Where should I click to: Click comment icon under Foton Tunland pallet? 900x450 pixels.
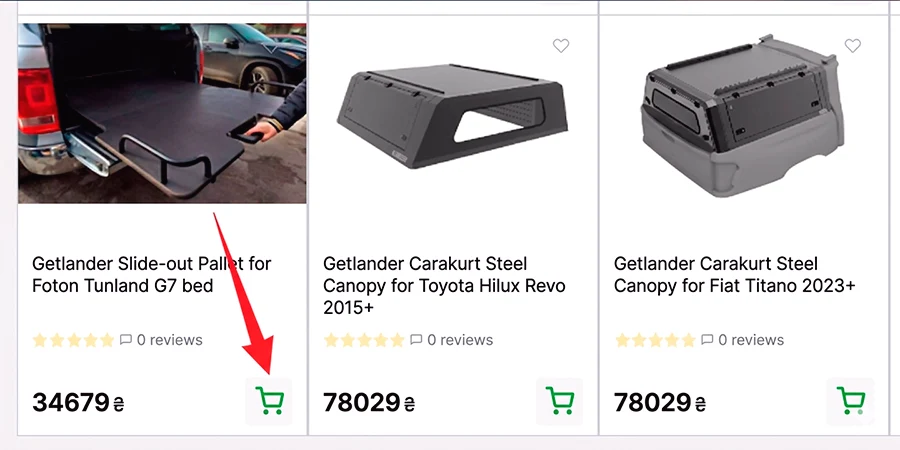click(x=126, y=340)
